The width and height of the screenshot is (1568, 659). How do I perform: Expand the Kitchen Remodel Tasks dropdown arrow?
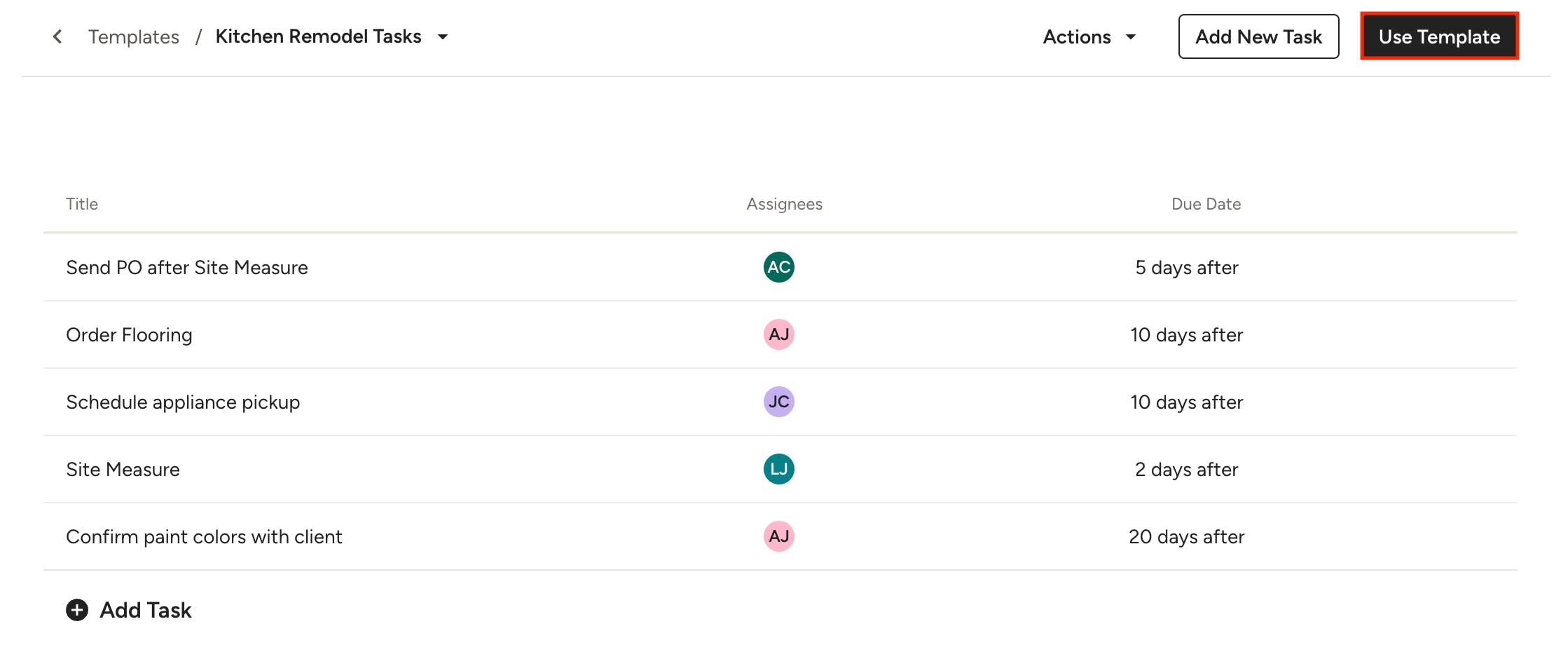[x=443, y=37]
